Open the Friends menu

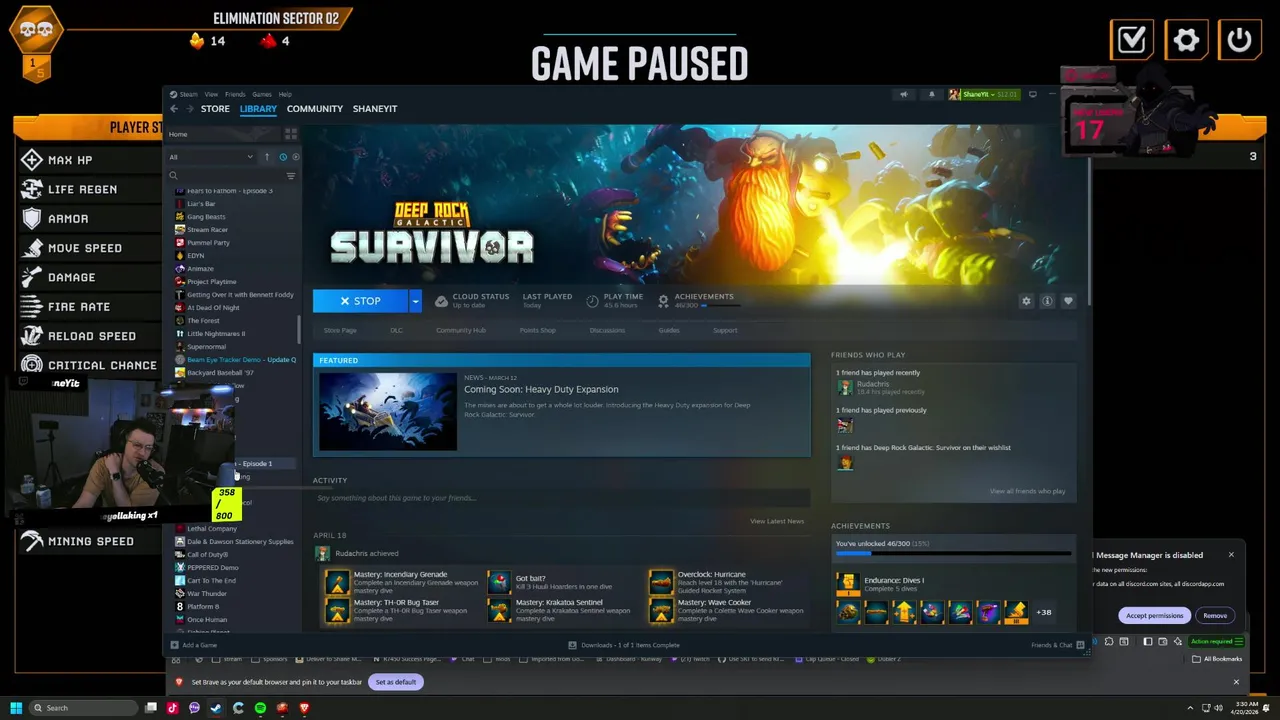point(235,95)
